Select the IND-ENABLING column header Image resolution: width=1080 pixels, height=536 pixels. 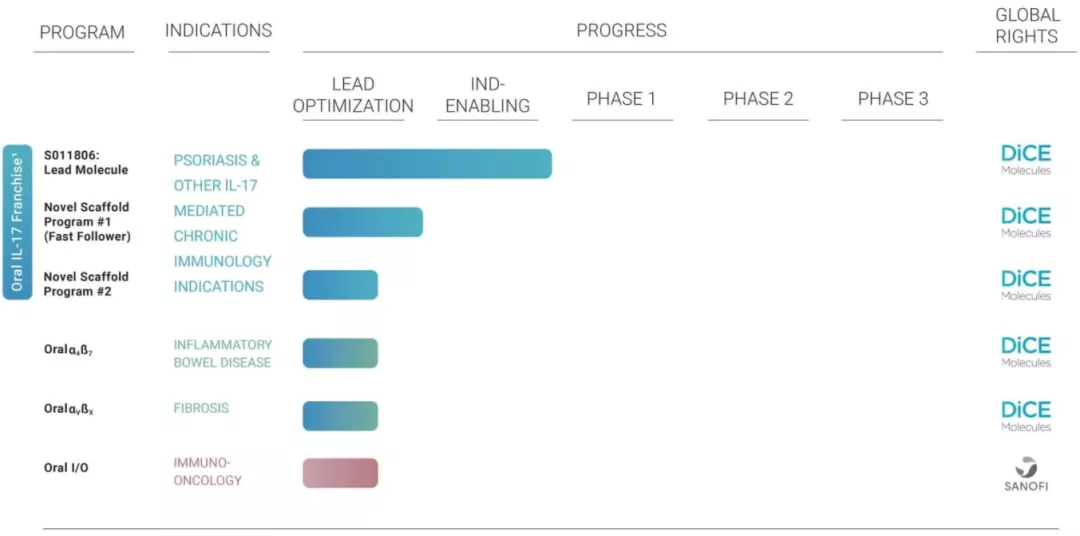point(488,96)
